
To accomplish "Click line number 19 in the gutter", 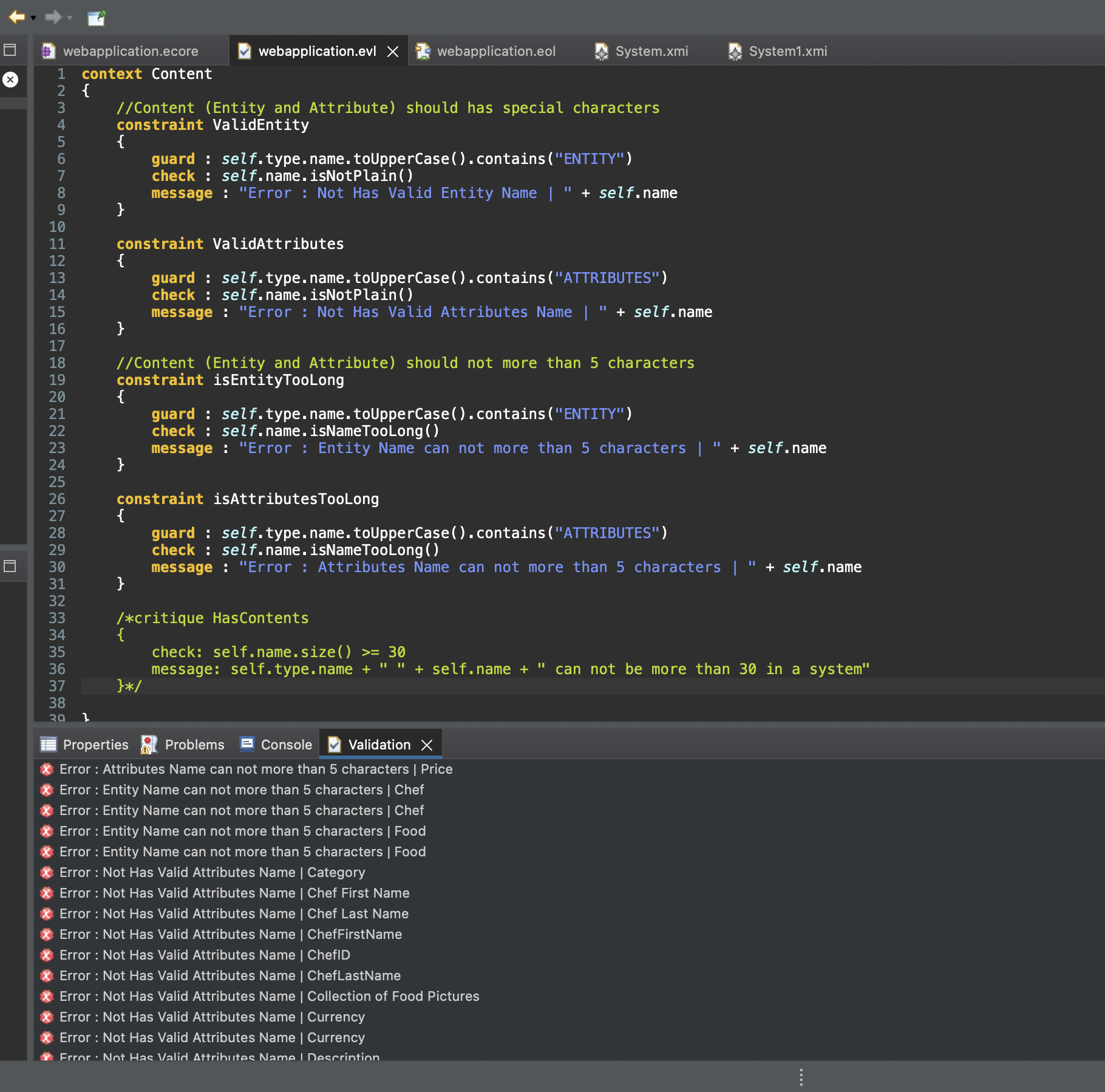I will (56, 380).
